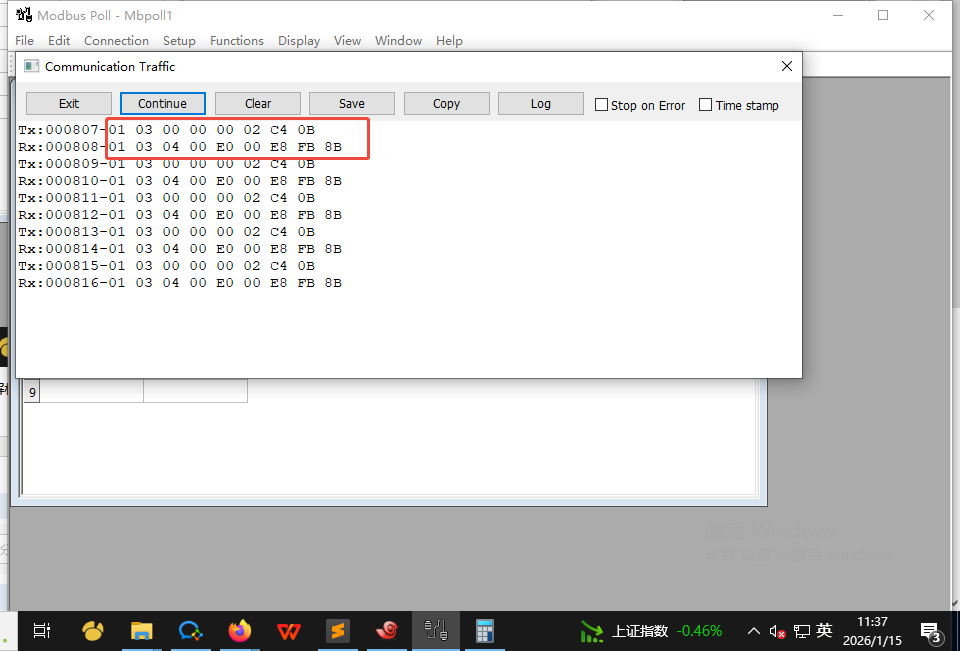Click the Log button

pos(541,103)
